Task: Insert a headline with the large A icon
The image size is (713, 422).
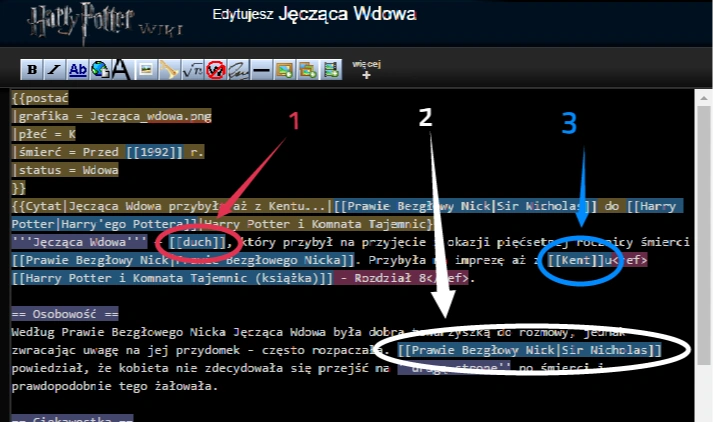Action: click(121, 70)
